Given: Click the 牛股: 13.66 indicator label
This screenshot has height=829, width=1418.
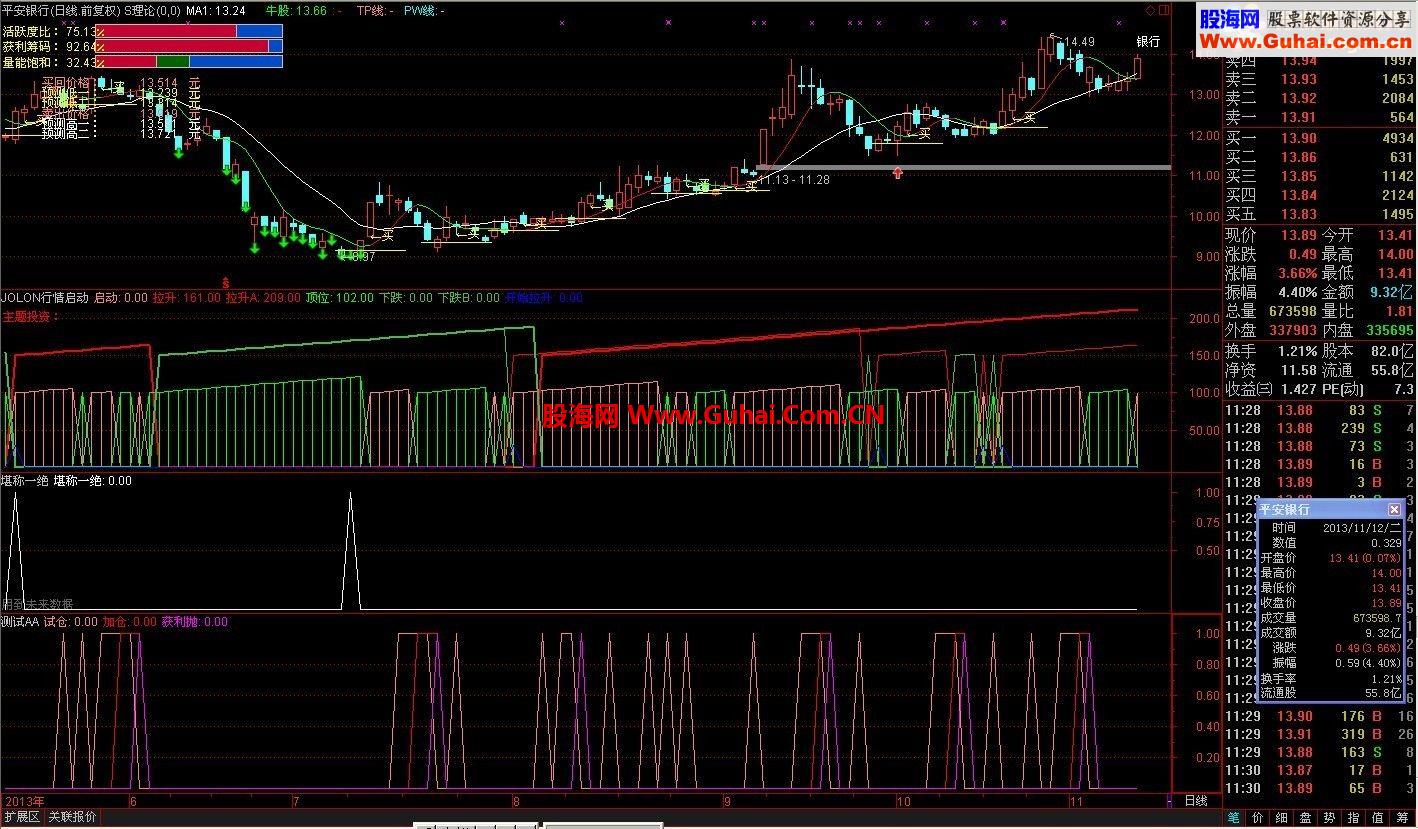Looking at the screenshot, I should point(298,10).
